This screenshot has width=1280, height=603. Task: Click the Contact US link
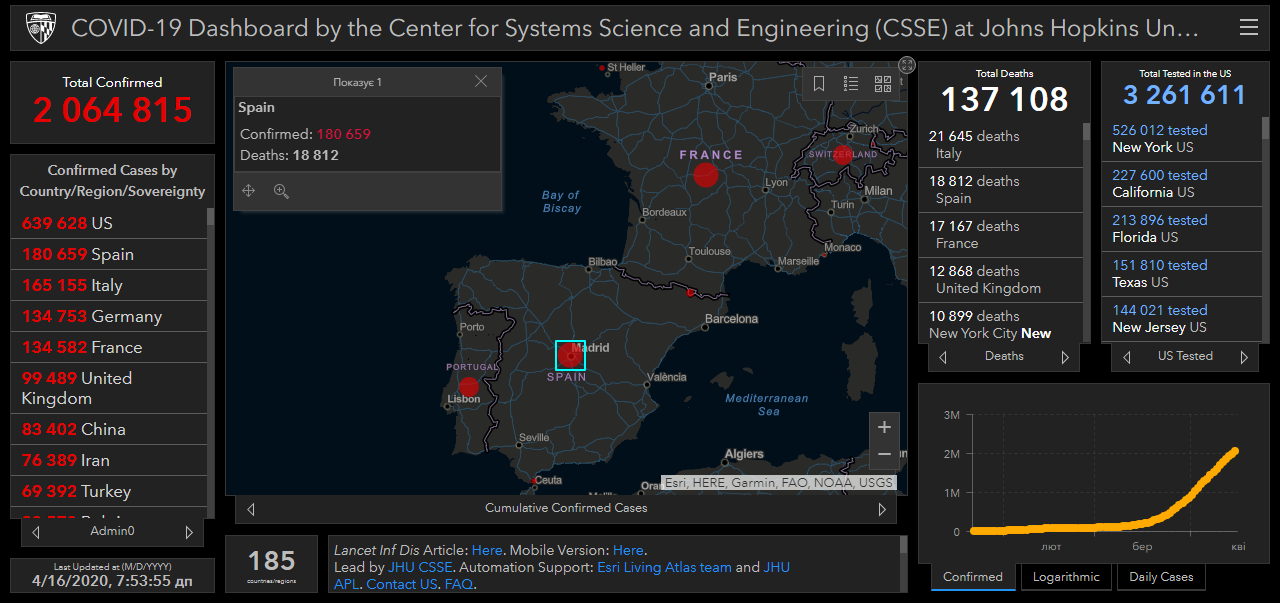(402, 584)
